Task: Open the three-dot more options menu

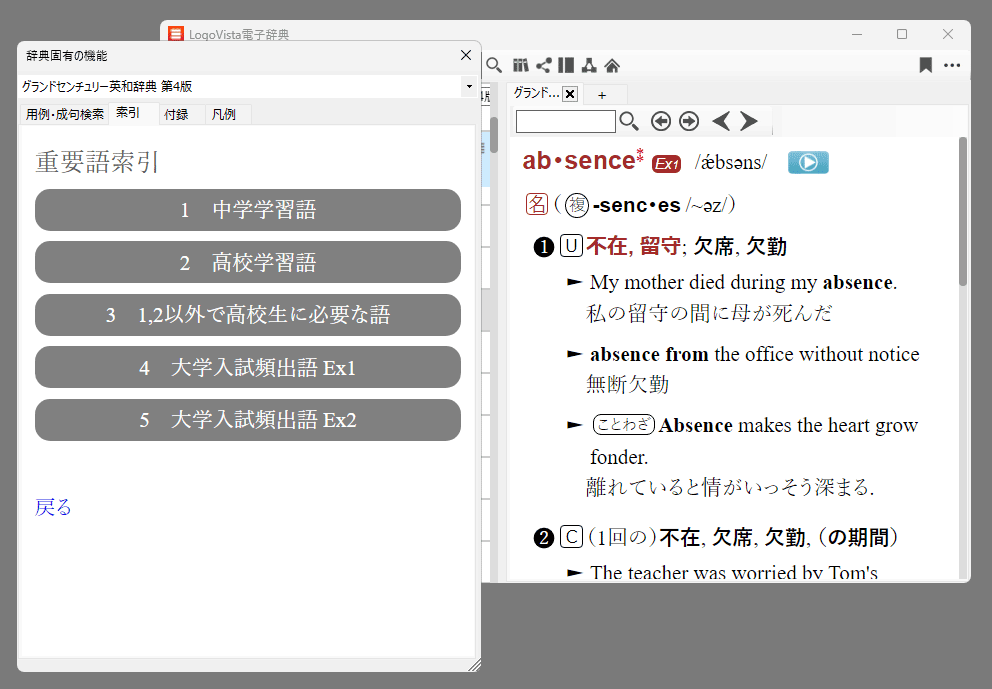Action: click(952, 66)
